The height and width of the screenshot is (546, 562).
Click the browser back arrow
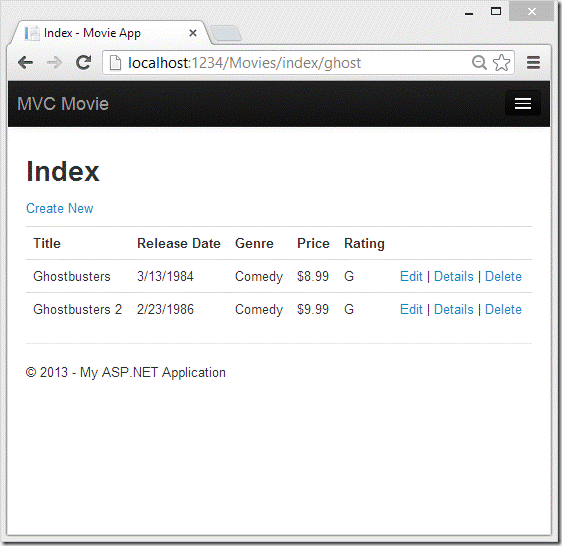25,63
